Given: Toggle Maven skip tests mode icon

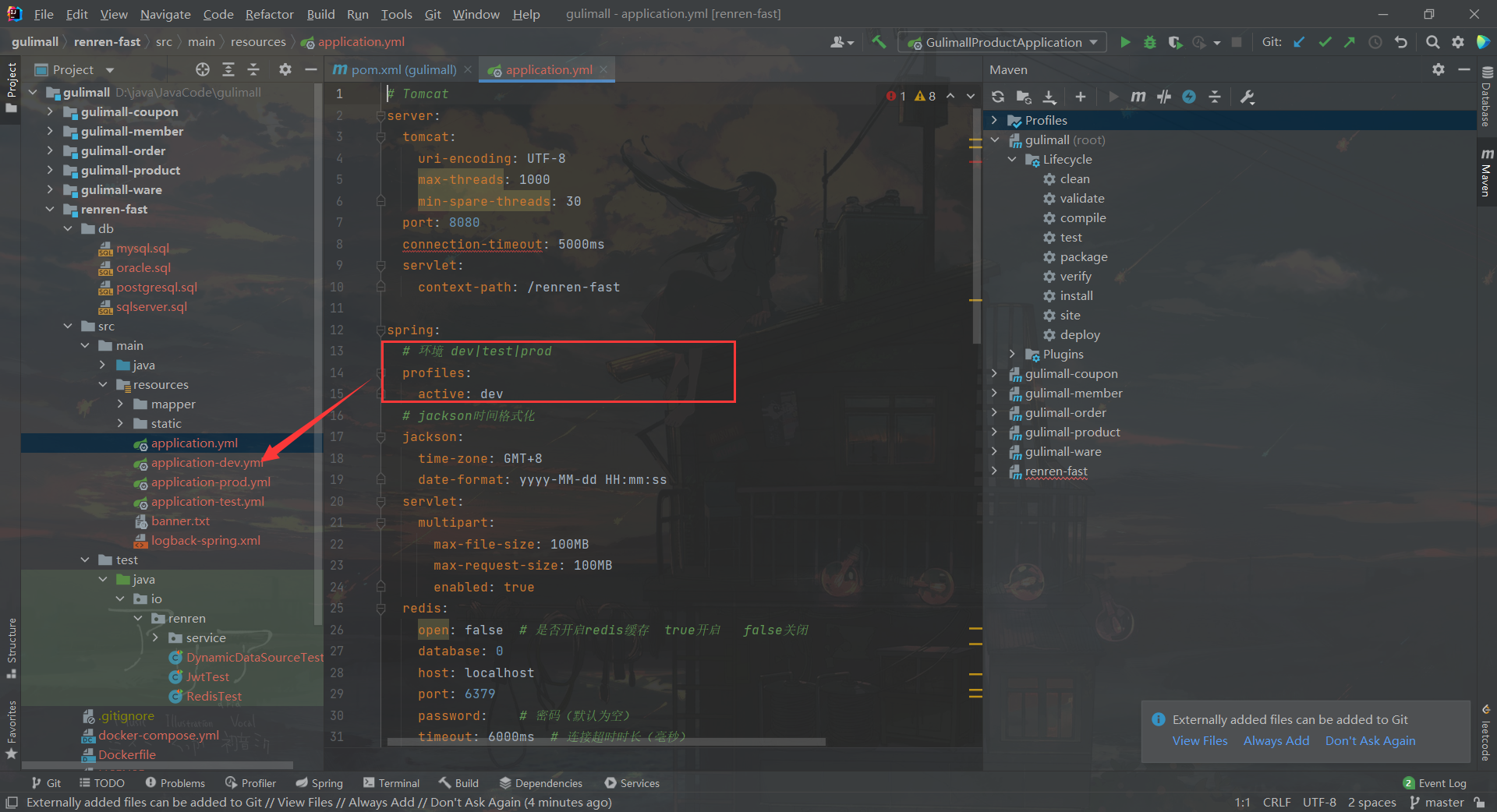Looking at the screenshot, I should [x=1189, y=97].
